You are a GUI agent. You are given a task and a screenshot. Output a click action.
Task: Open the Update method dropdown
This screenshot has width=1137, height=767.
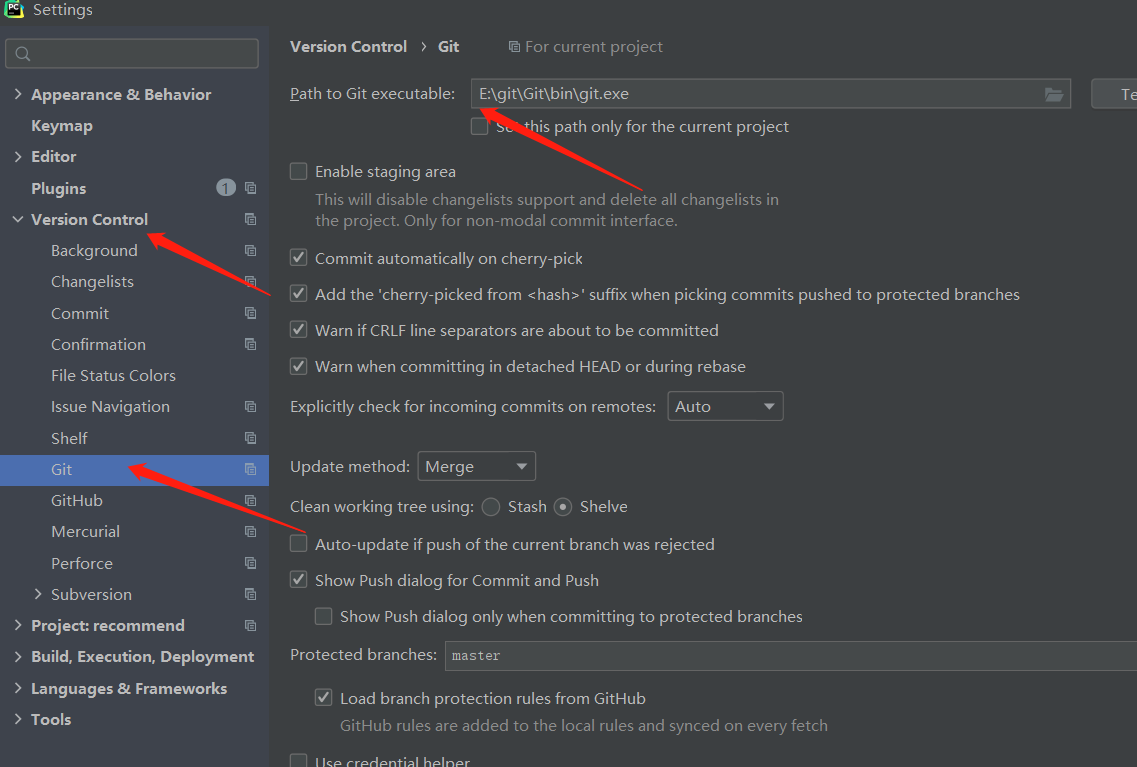[476, 465]
